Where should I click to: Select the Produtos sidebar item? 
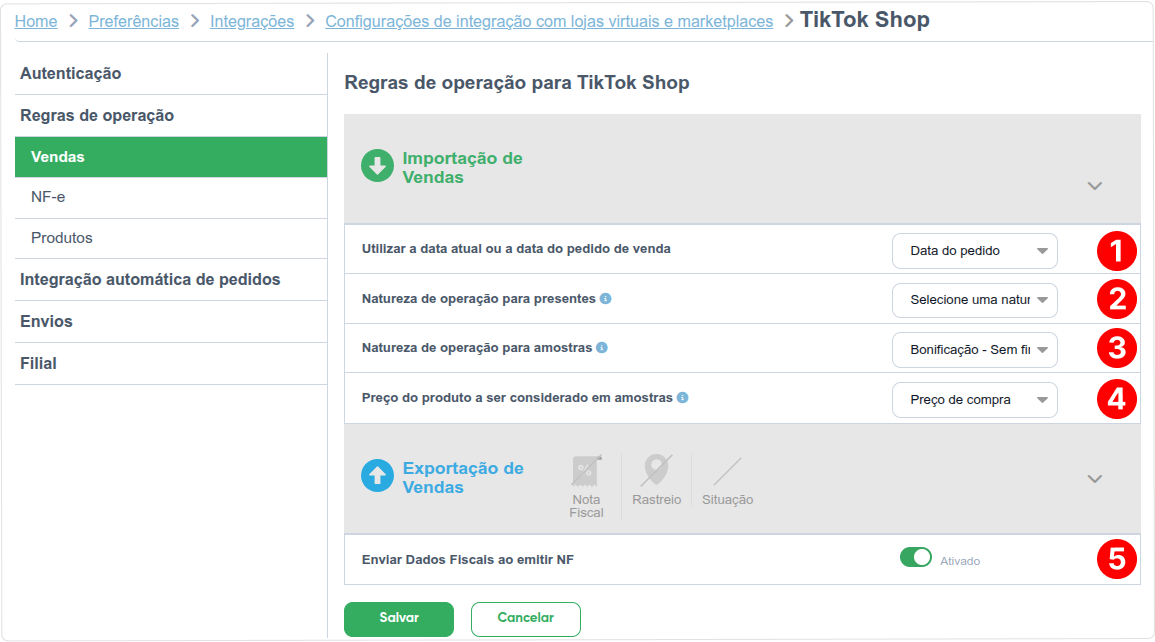[x=171, y=239]
